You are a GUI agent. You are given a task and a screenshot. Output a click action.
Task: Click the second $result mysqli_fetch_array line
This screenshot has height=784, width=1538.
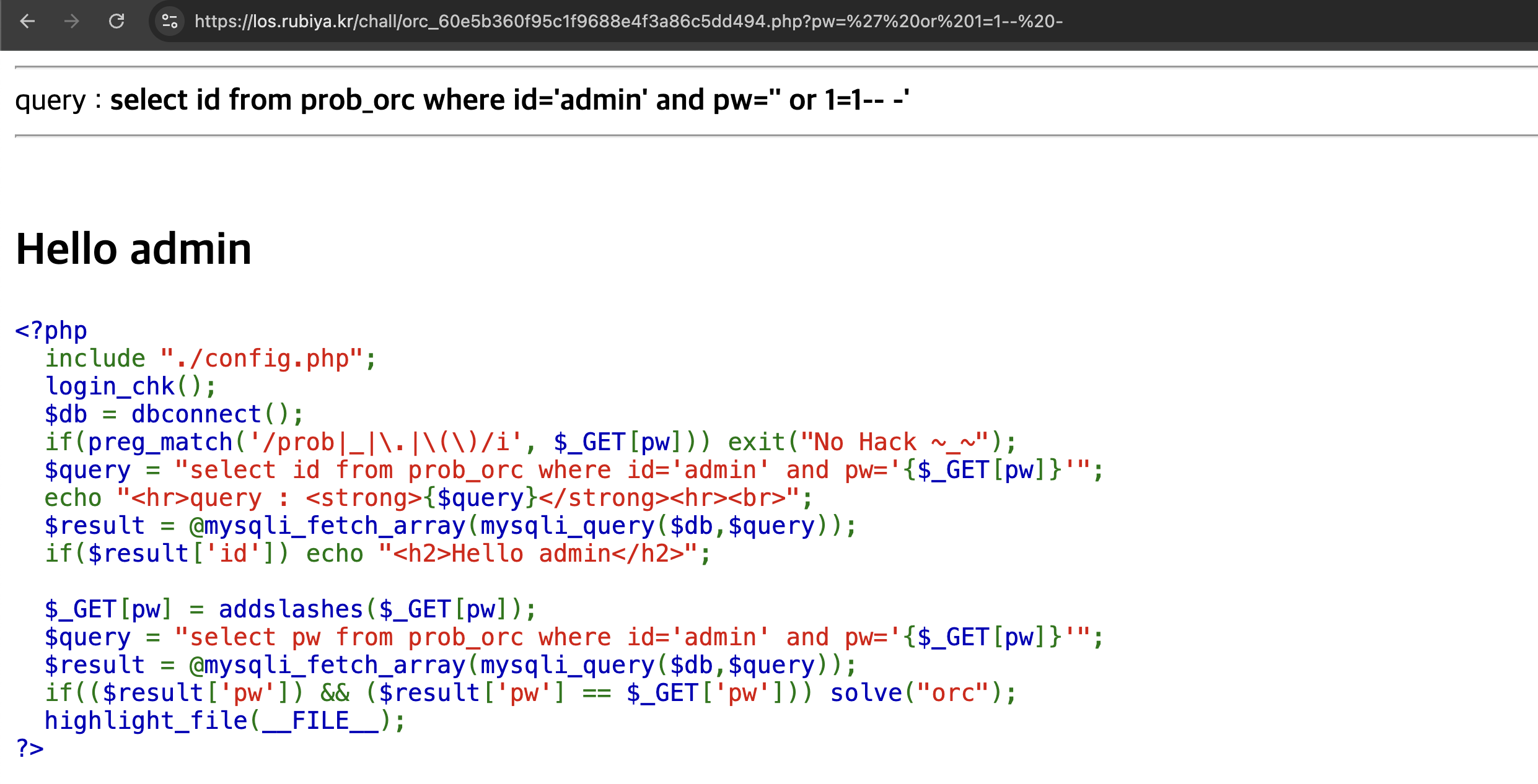tap(450, 664)
